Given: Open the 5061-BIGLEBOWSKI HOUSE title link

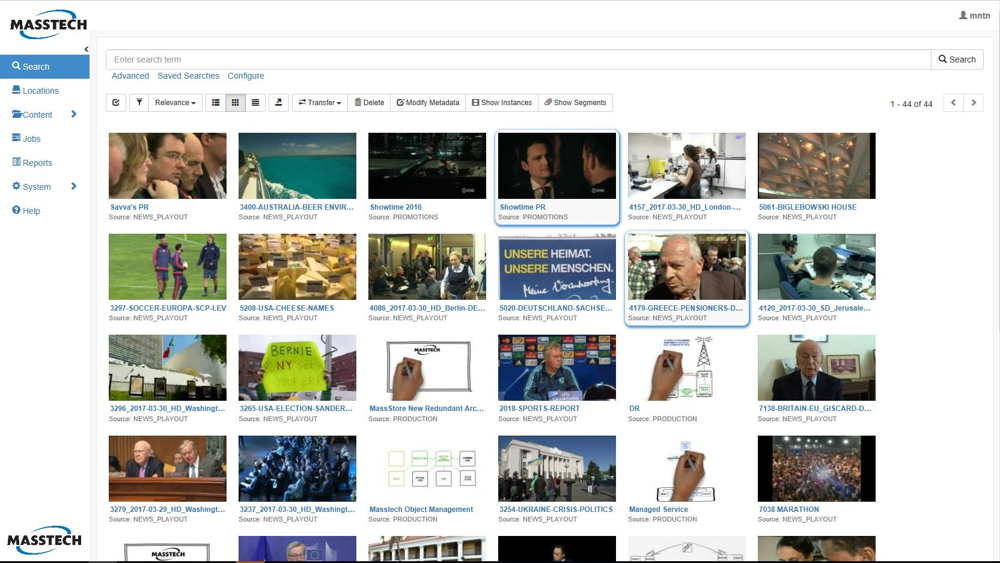Looking at the screenshot, I should click(807, 207).
